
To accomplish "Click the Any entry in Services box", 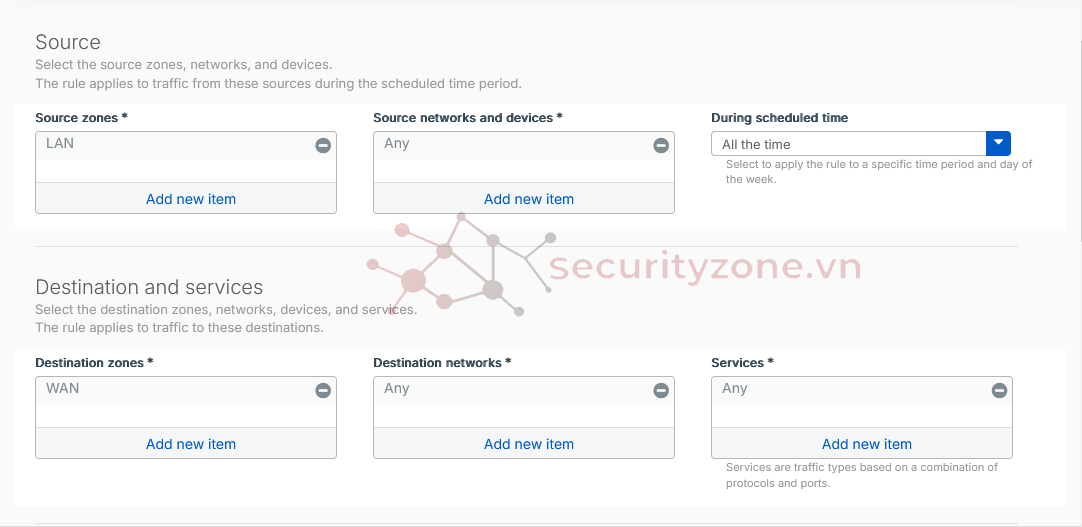I will click(735, 389).
